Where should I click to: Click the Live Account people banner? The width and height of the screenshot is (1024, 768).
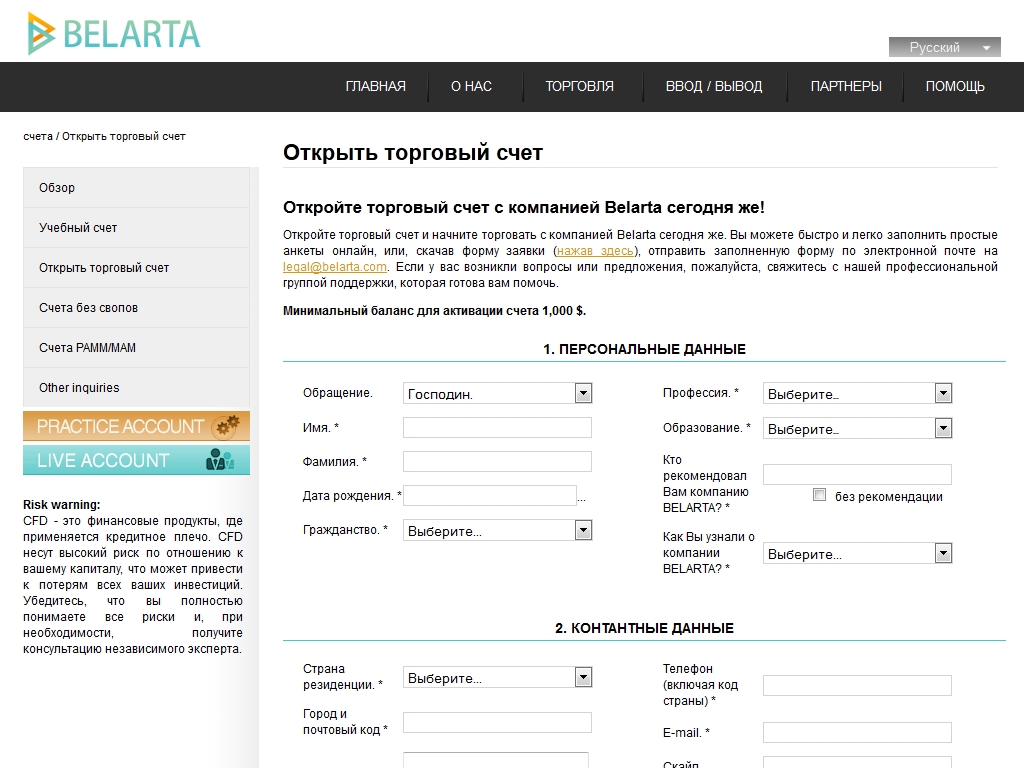click(x=136, y=460)
